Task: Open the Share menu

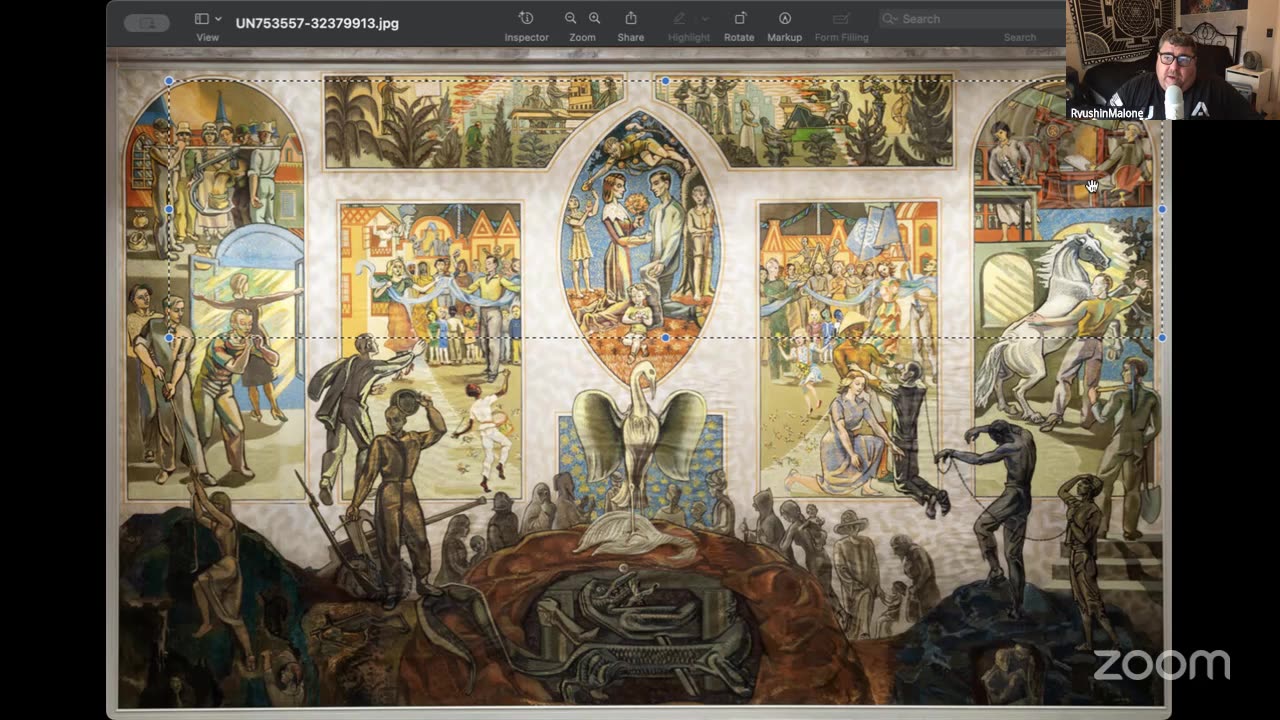Action: coord(631,18)
